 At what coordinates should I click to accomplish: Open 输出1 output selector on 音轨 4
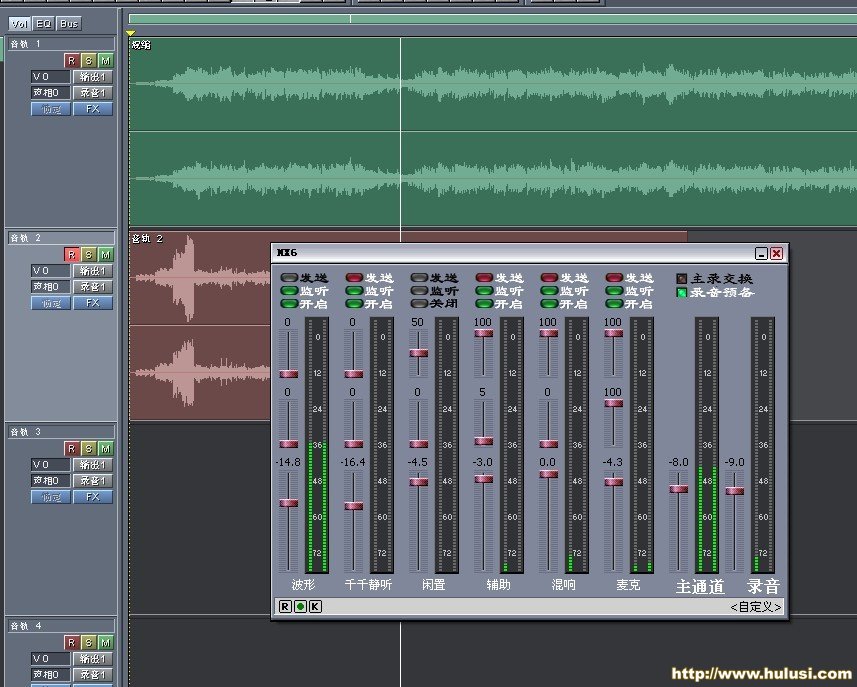[x=93, y=659]
